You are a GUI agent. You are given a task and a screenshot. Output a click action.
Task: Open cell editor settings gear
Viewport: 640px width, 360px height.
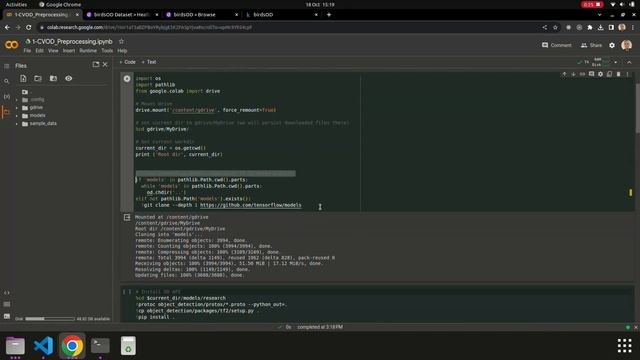coord(600,74)
